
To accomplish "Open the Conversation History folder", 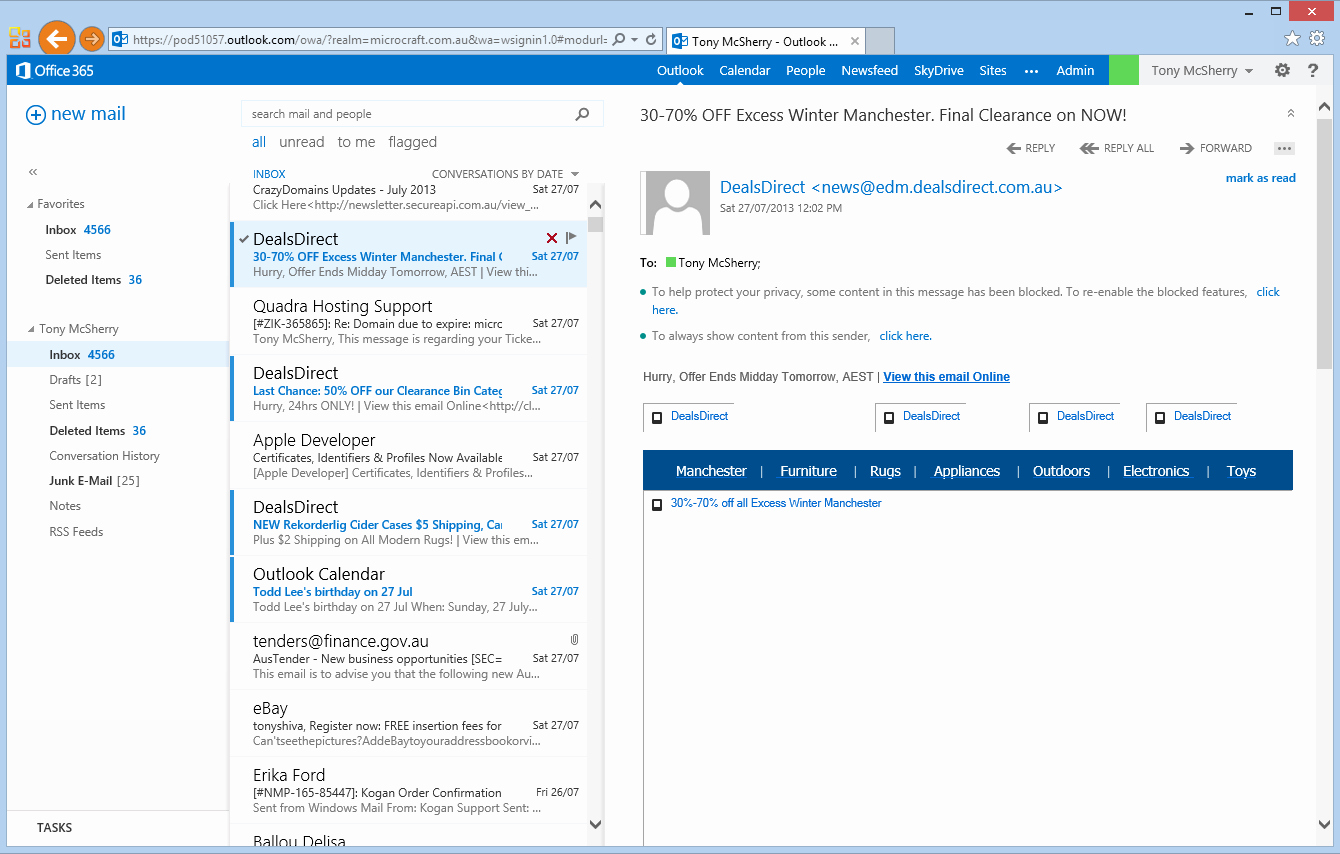I will coord(104,456).
